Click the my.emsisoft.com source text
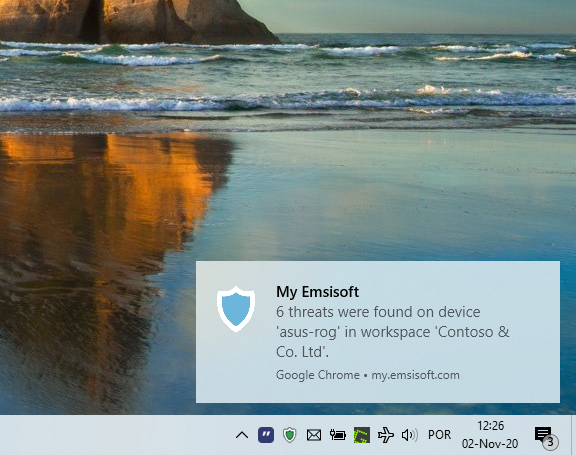The width and height of the screenshot is (576, 455). point(415,375)
